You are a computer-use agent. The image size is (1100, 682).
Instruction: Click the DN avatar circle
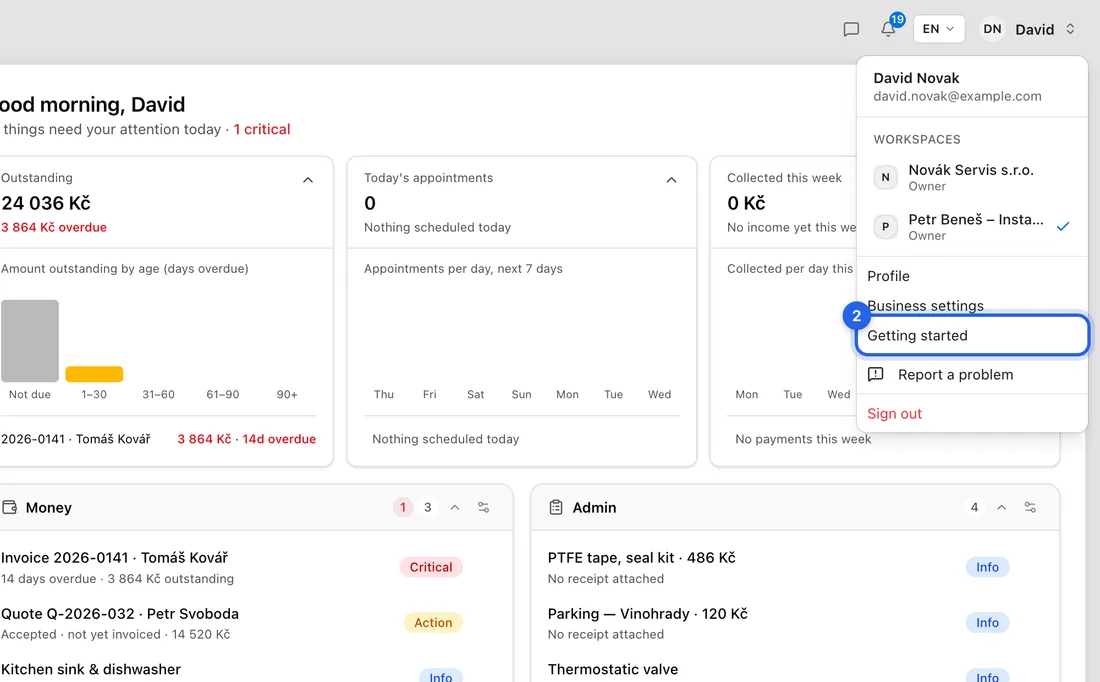tap(992, 29)
